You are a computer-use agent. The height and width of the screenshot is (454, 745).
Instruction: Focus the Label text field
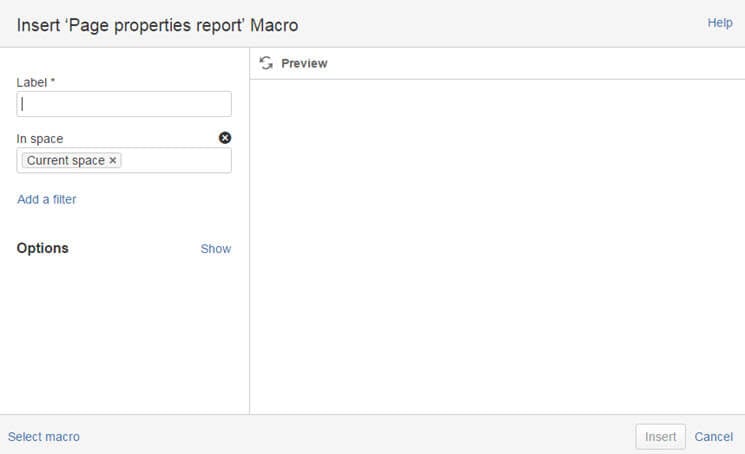(x=124, y=104)
